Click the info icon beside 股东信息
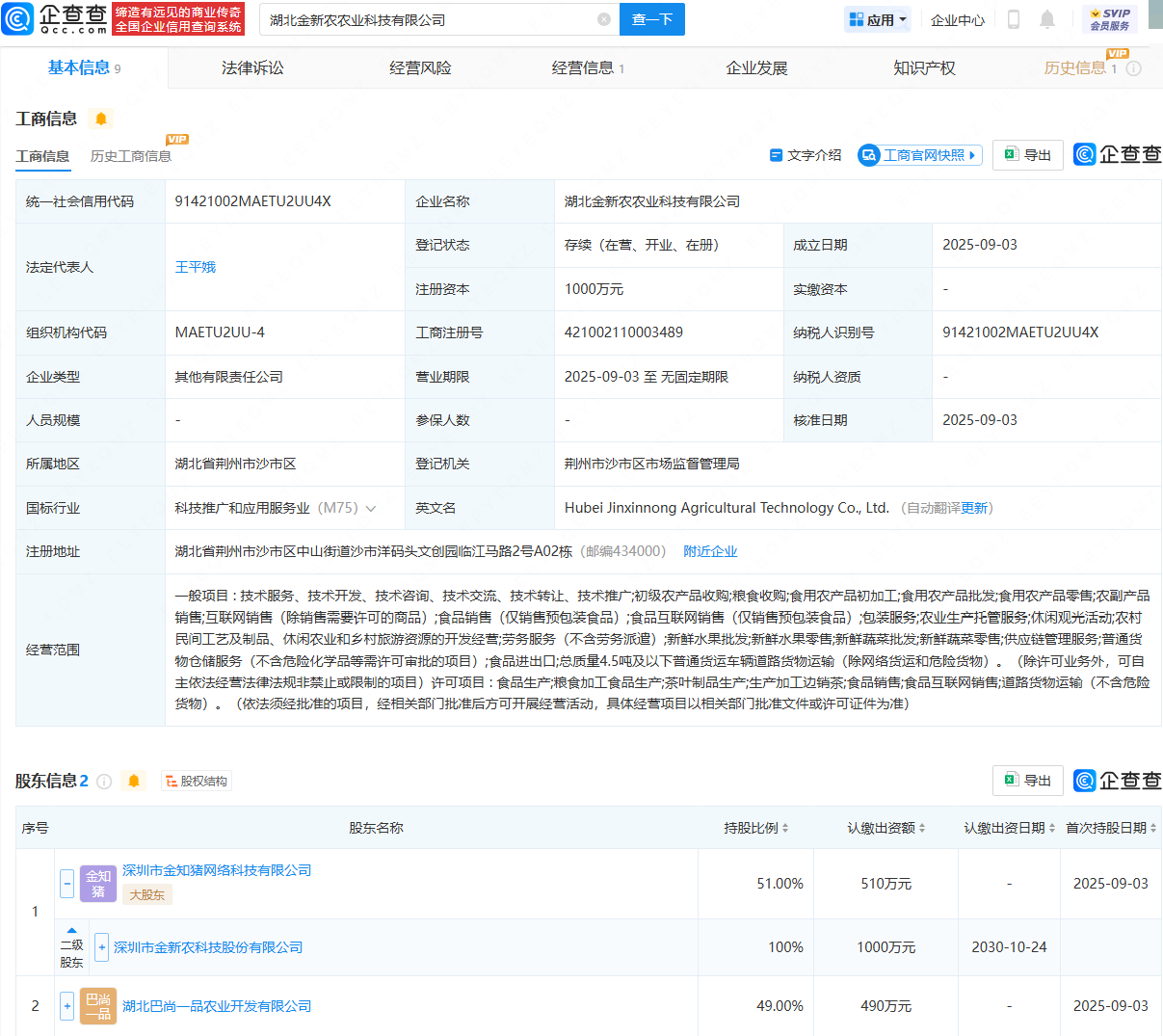 click(x=104, y=782)
